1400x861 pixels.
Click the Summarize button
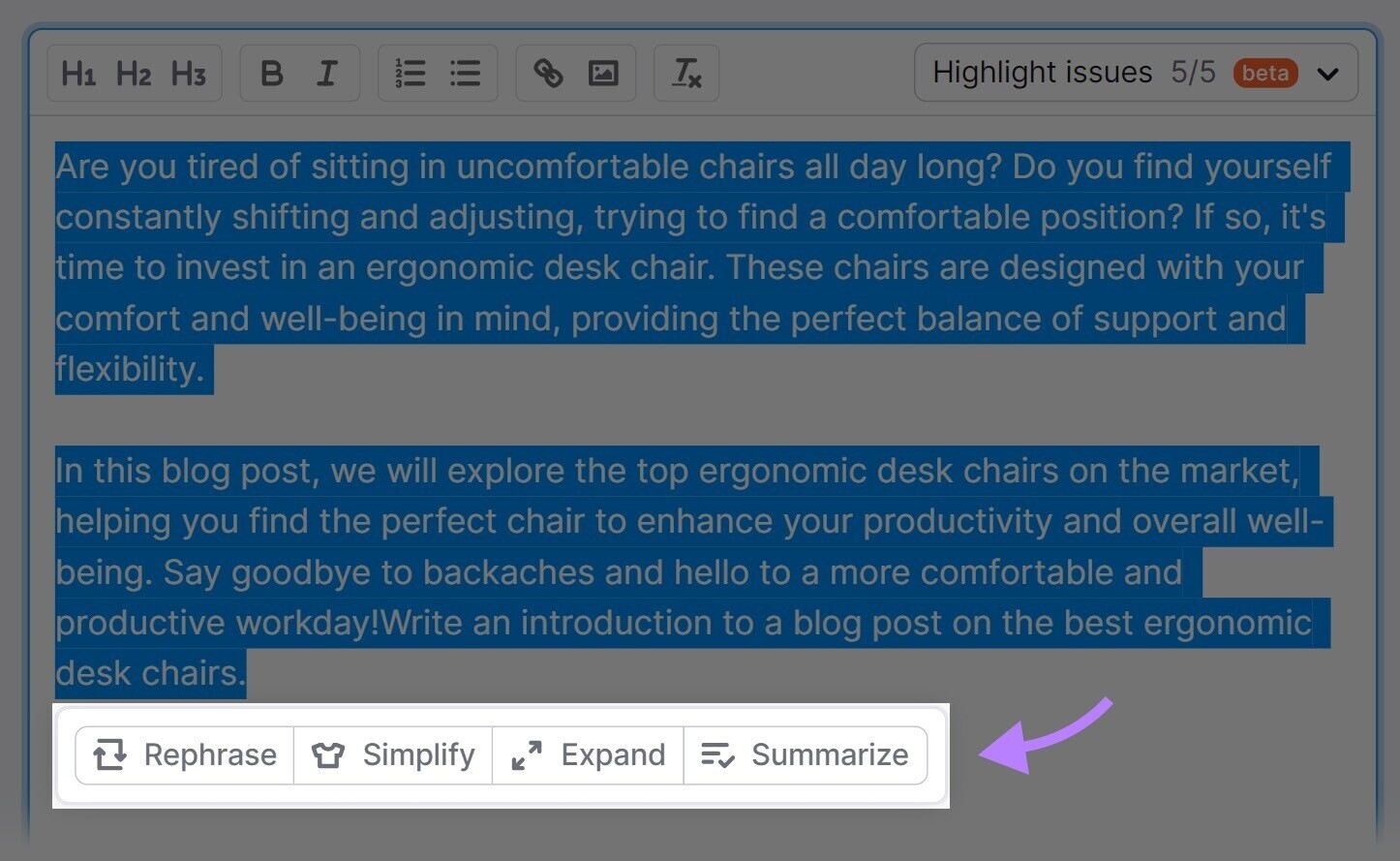click(805, 755)
